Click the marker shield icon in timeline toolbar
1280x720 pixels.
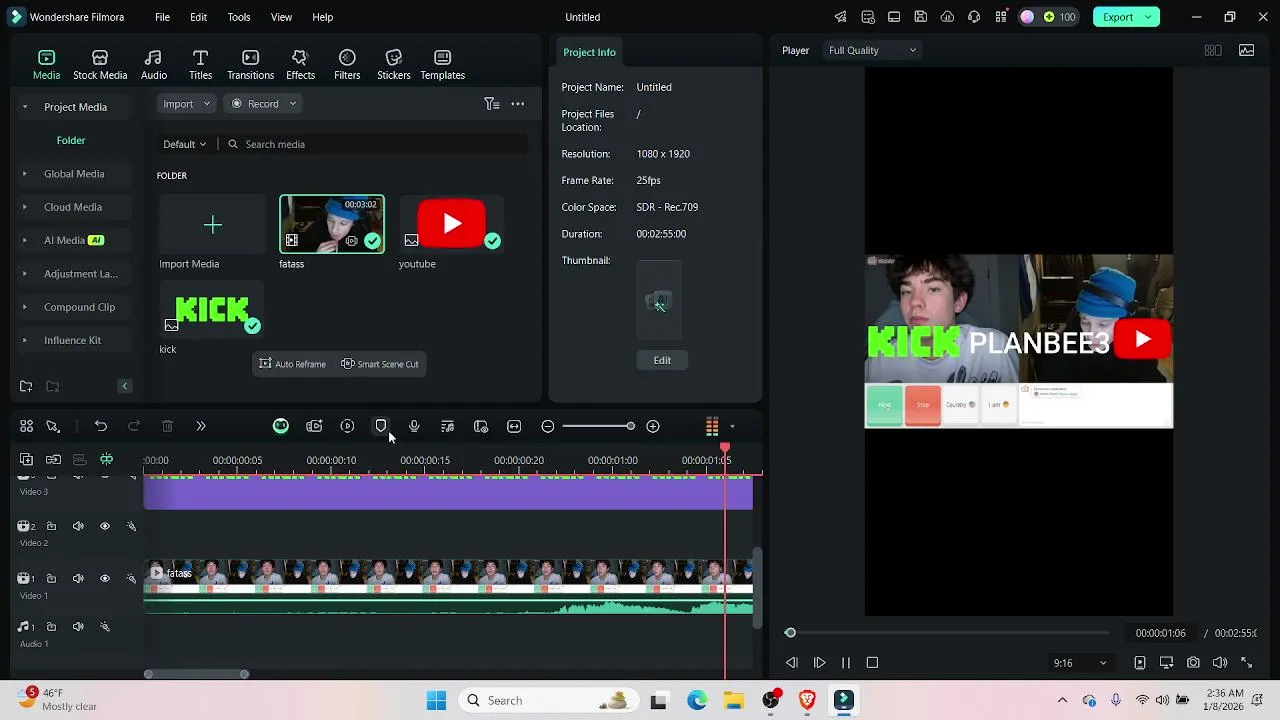click(381, 426)
